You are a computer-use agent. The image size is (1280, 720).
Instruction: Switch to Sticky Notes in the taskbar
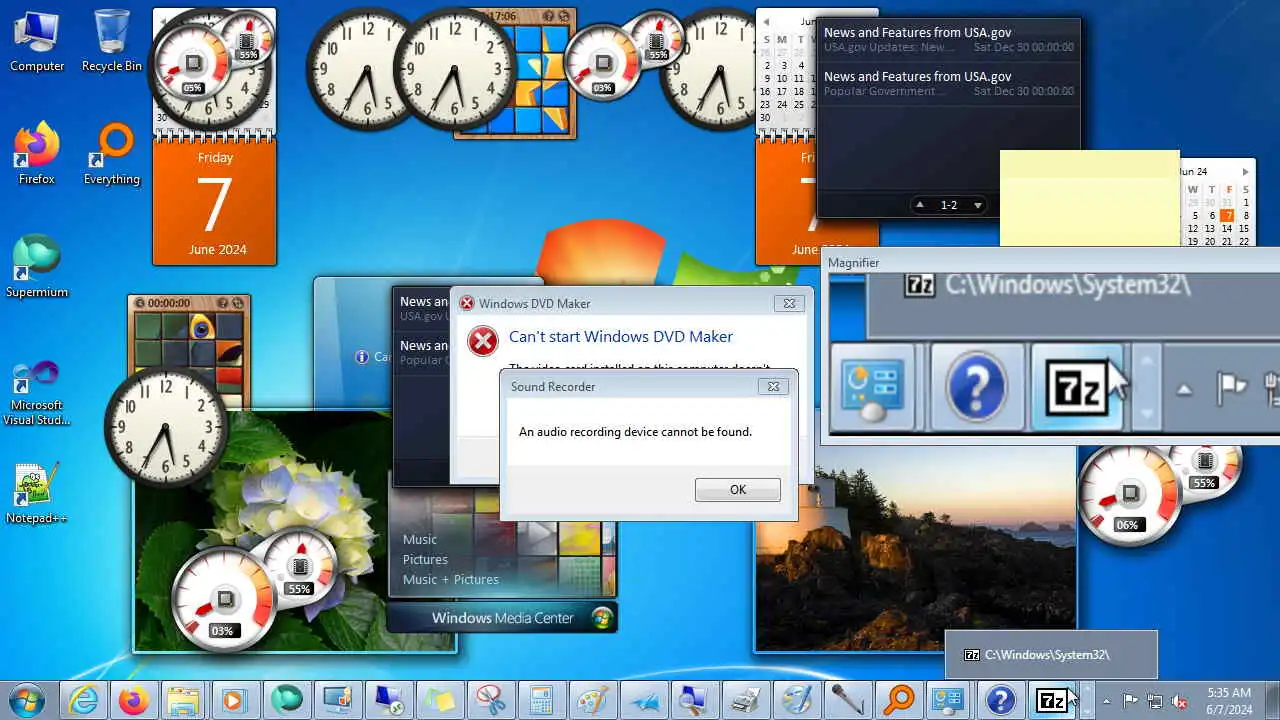(440, 701)
